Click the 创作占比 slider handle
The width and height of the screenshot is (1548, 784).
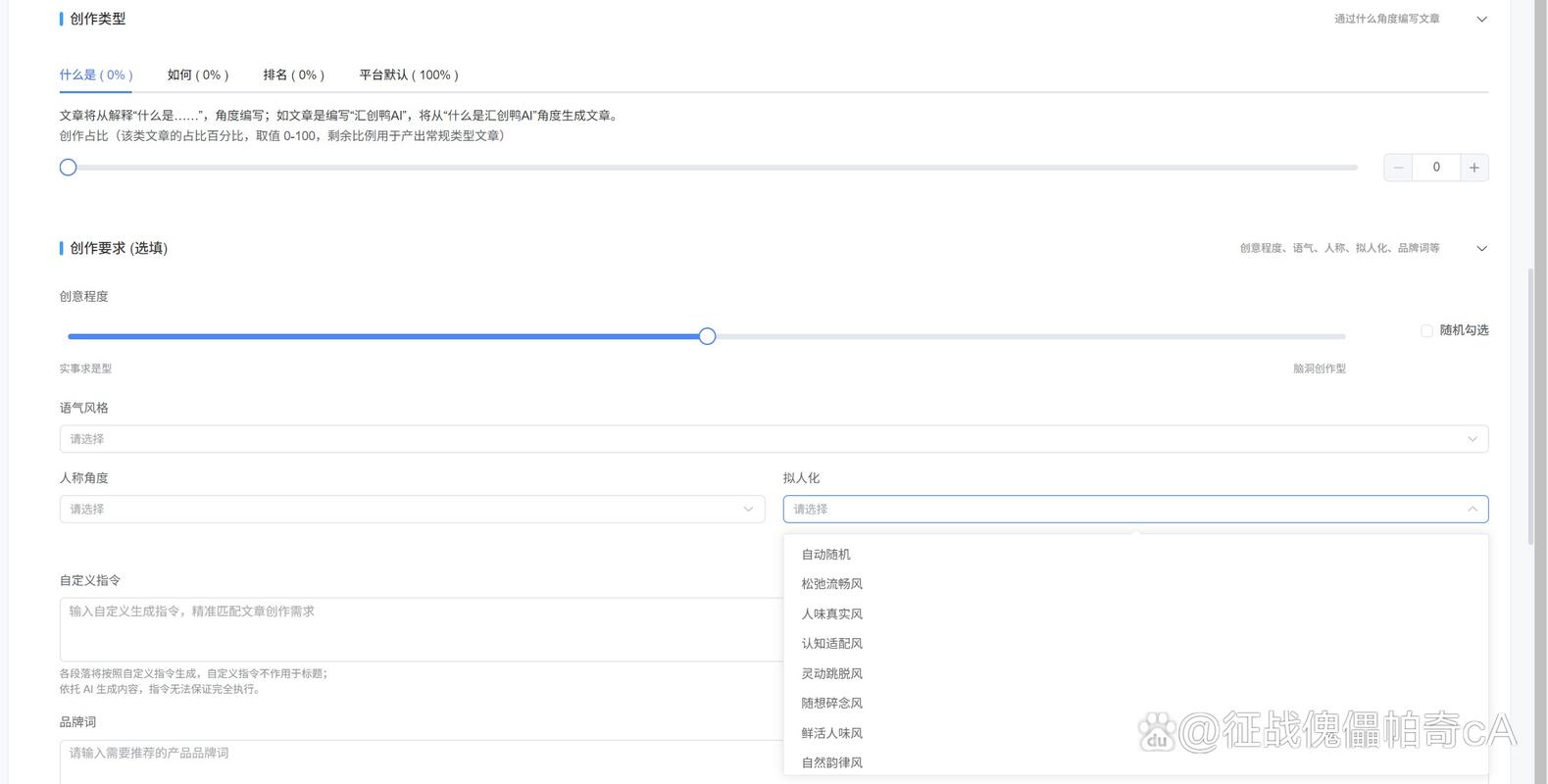(68, 168)
